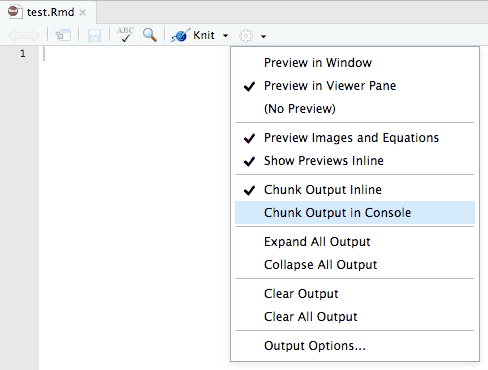Close the test.Rmd tab
This screenshot has height=370, width=488.
83,13
